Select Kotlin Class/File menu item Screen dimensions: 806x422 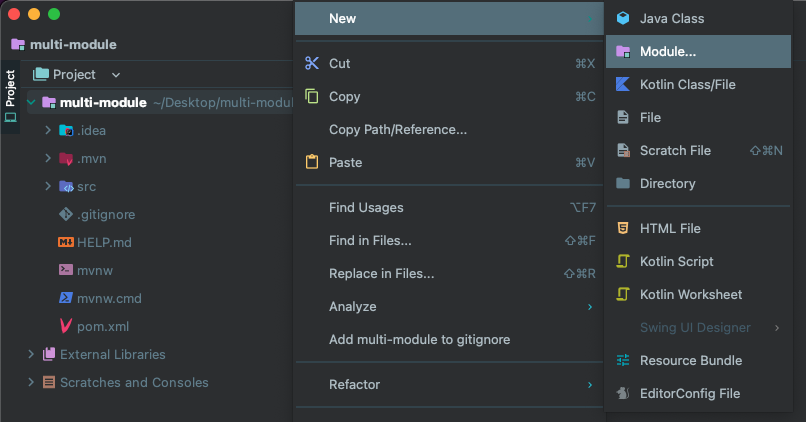698,84
